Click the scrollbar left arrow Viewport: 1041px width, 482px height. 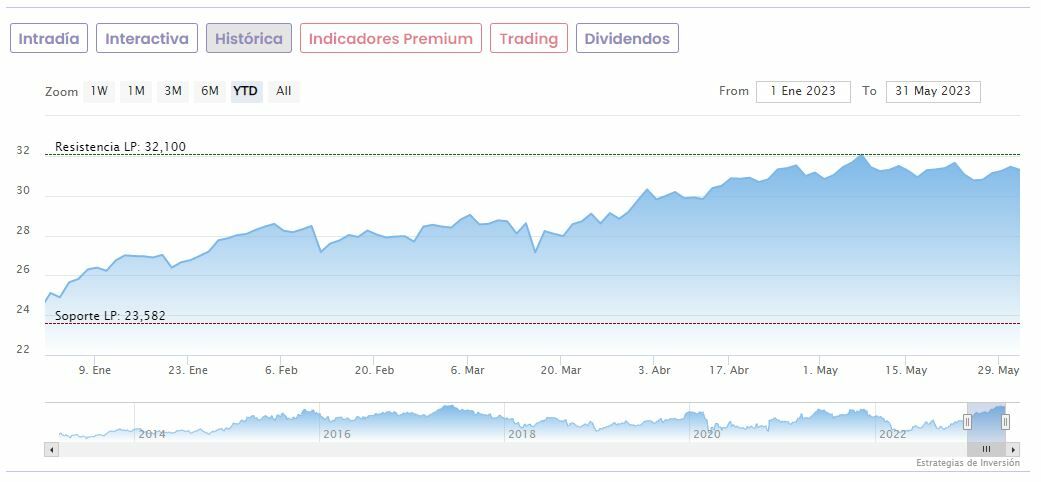51,450
